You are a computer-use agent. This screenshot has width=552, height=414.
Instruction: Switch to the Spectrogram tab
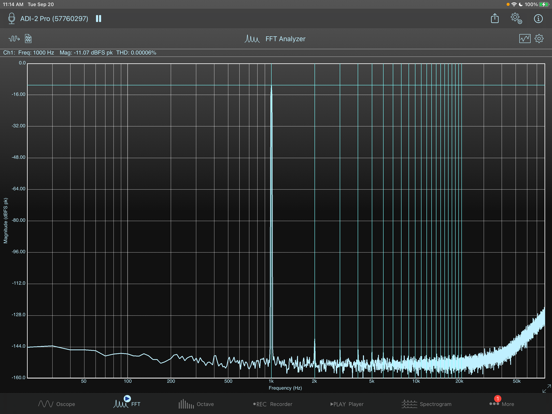pyautogui.click(x=427, y=404)
